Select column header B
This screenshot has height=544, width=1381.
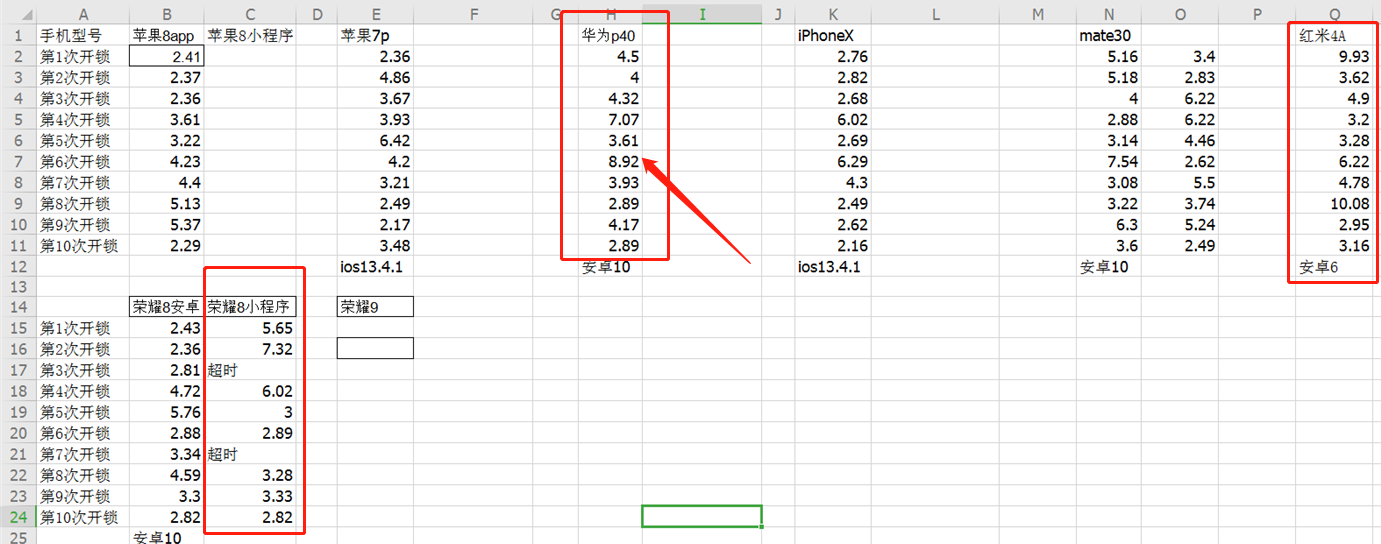[167, 14]
